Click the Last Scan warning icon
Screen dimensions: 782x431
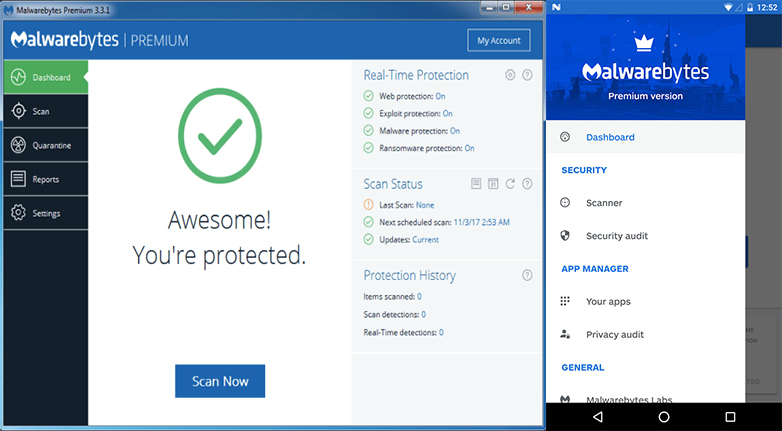tap(369, 205)
